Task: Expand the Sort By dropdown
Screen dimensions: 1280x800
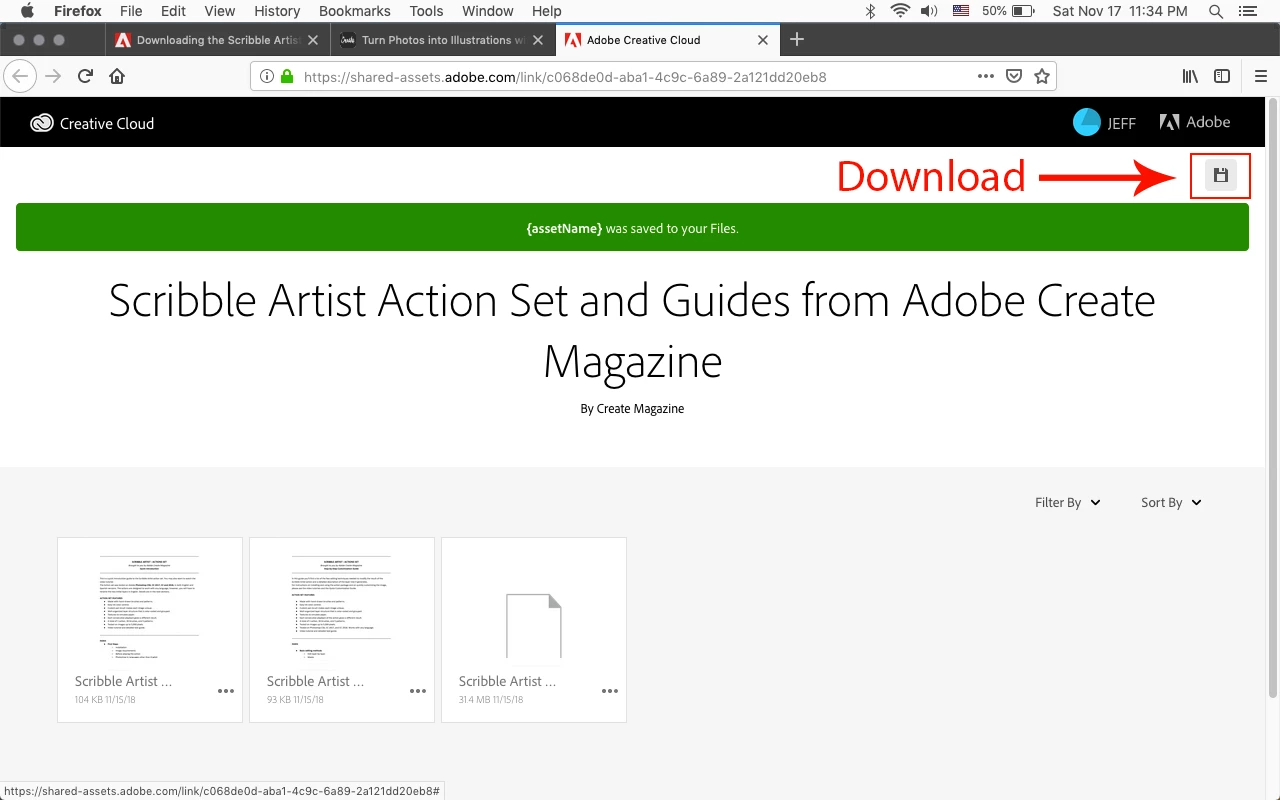Action: click(x=1171, y=502)
